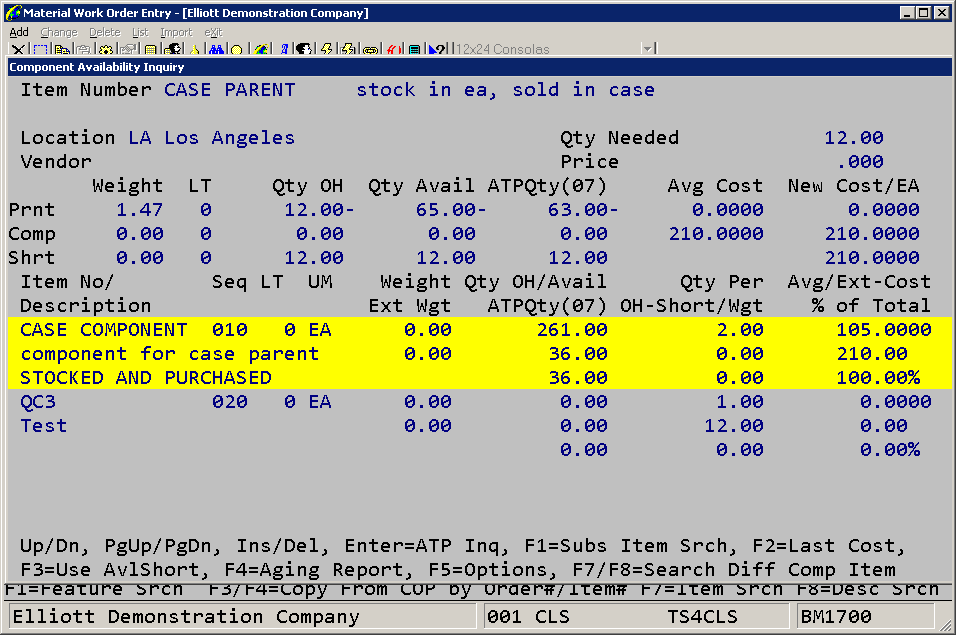
Task: Click the 'LA Los Angeles' location value
Action: (x=211, y=138)
